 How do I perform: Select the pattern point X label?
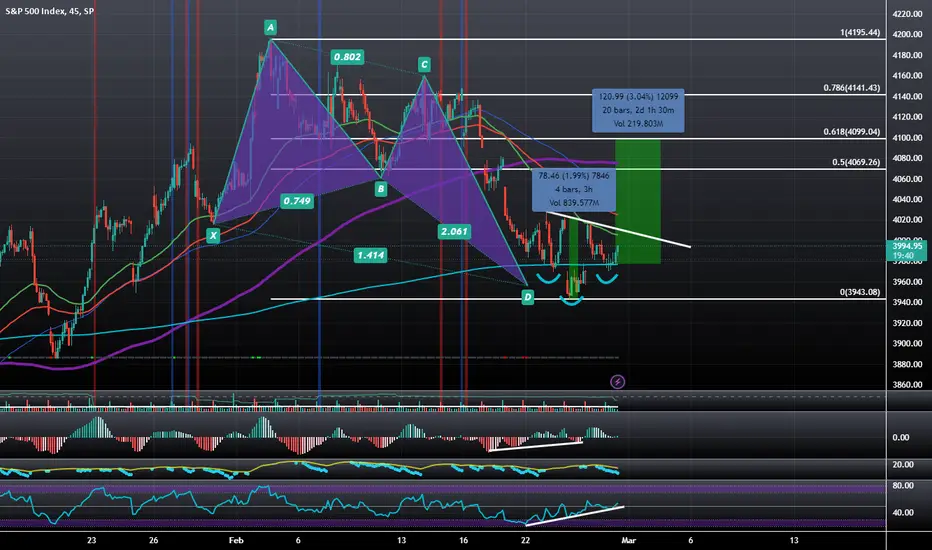pyautogui.click(x=213, y=235)
